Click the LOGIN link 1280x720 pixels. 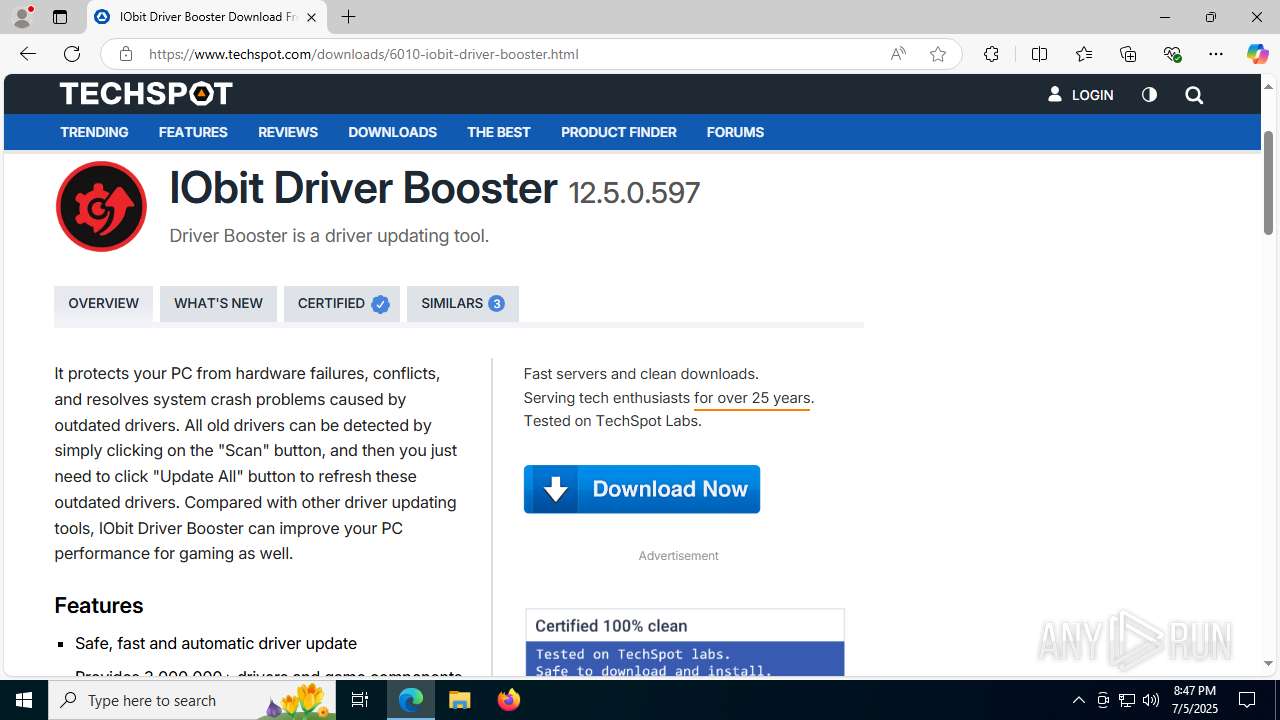click(1080, 95)
